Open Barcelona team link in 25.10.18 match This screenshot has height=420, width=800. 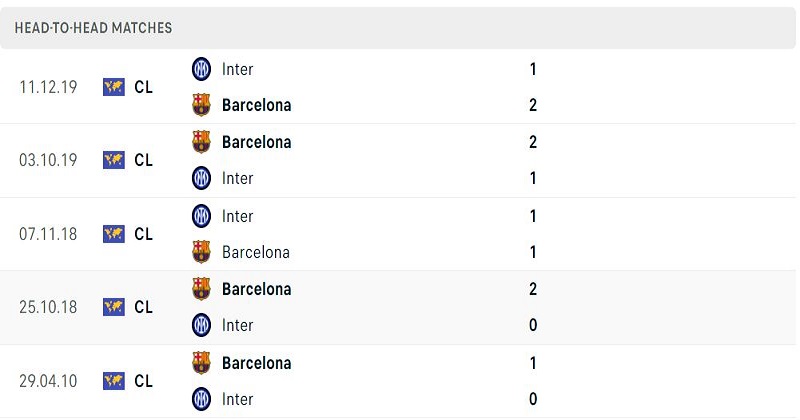coord(257,289)
